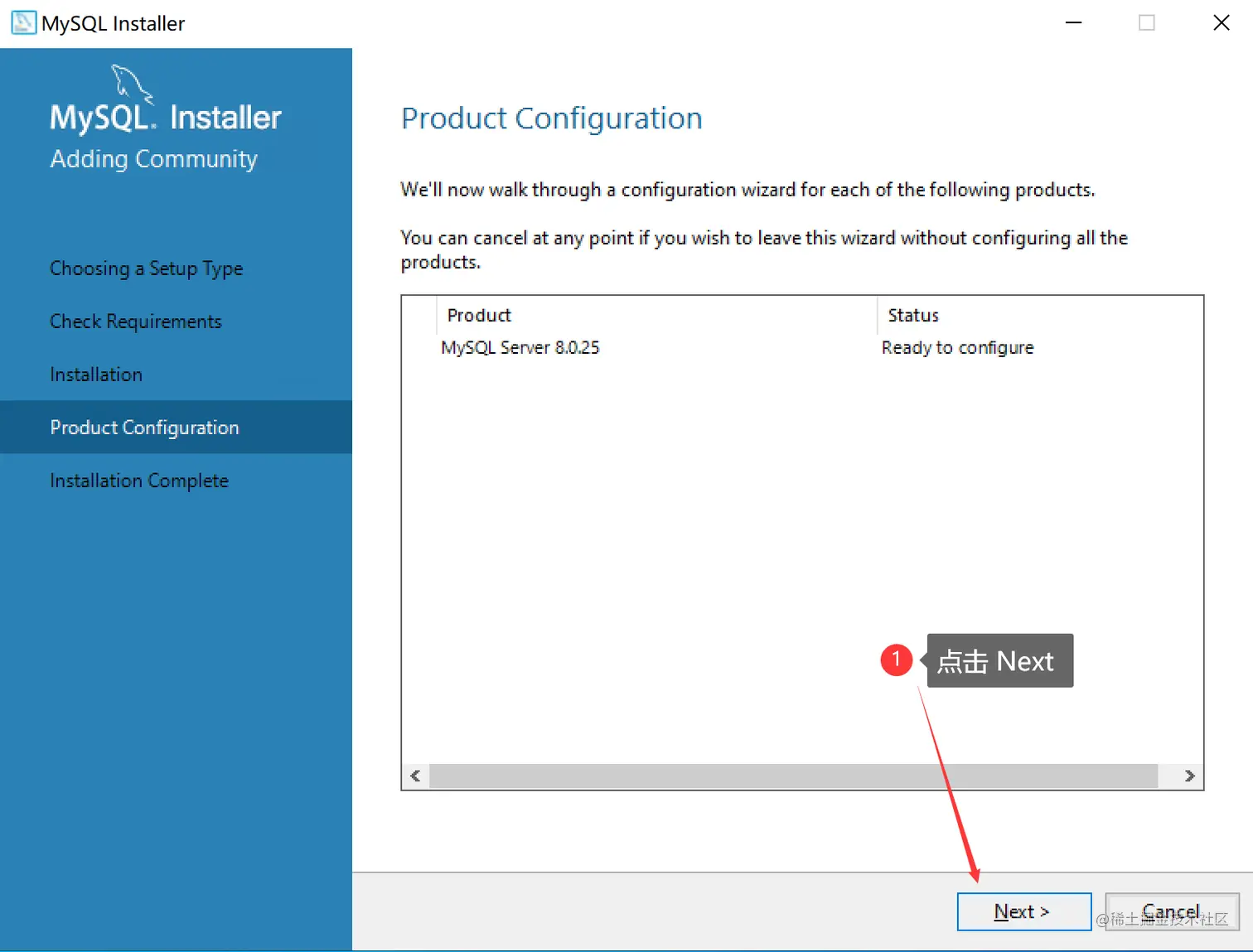Click the MySQL dolphin logo
The height and width of the screenshot is (952, 1253).
pos(133,83)
